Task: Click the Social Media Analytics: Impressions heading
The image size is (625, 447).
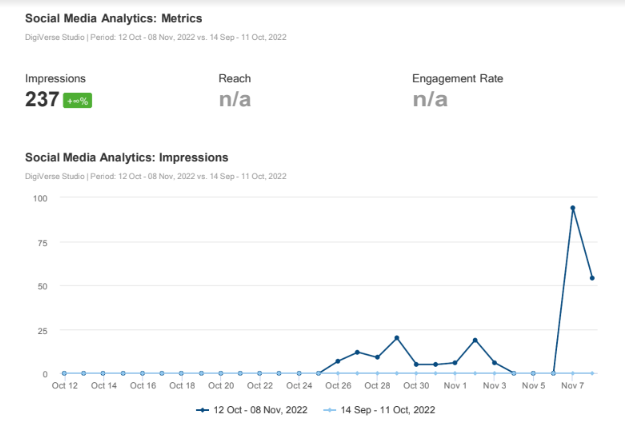Action: pos(126,157)
